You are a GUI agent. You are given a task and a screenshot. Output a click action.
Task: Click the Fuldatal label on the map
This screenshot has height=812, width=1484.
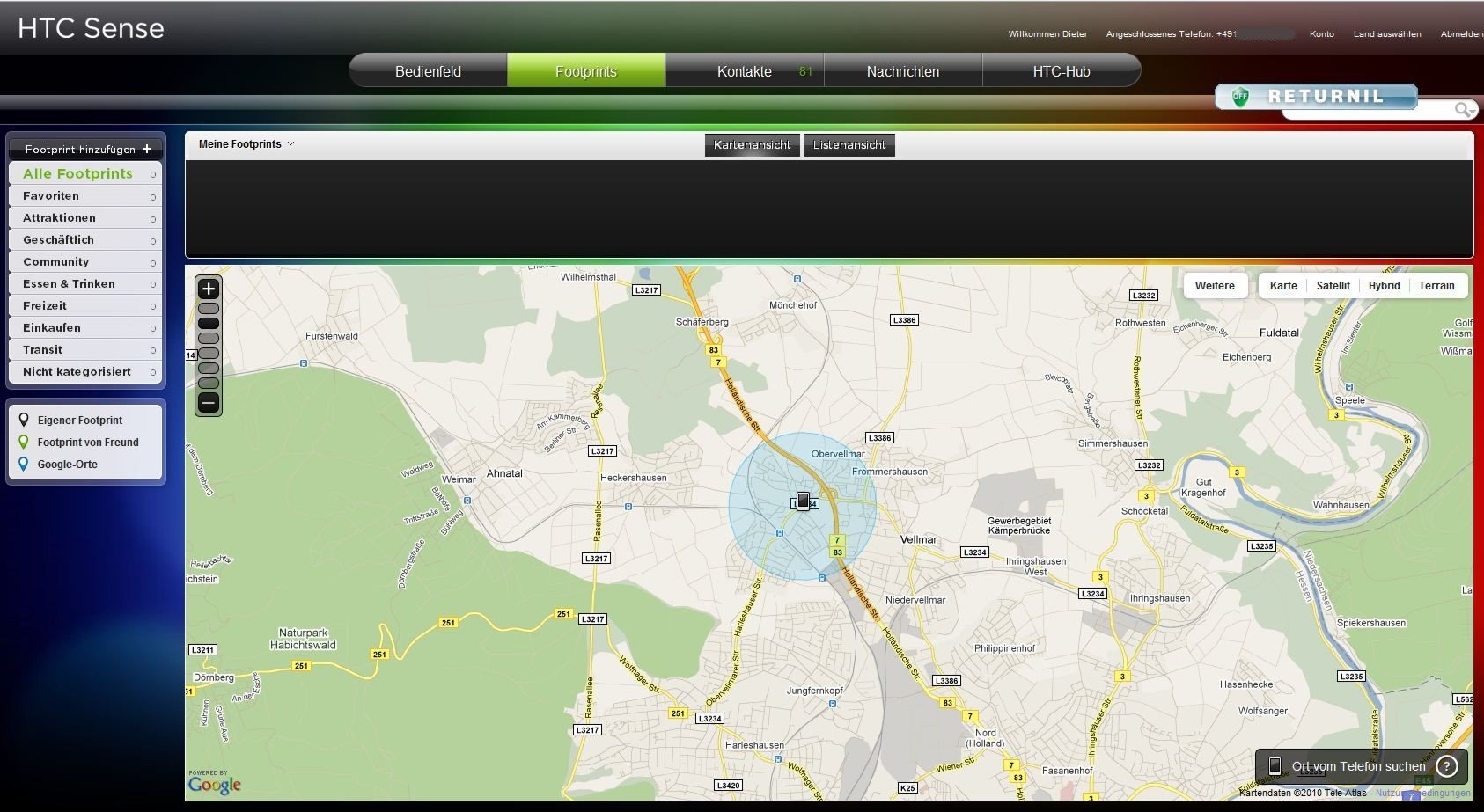coord(1279,333)
